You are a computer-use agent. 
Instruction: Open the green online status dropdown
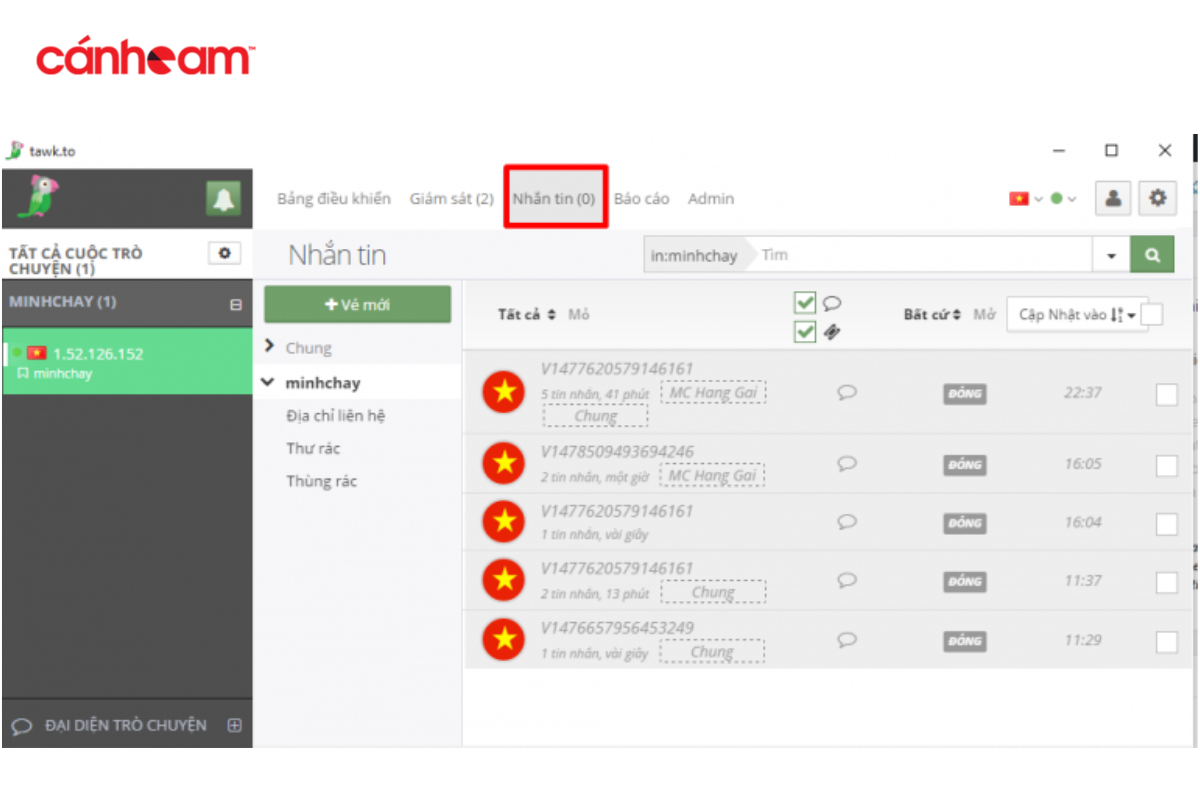pos(1063,199)
